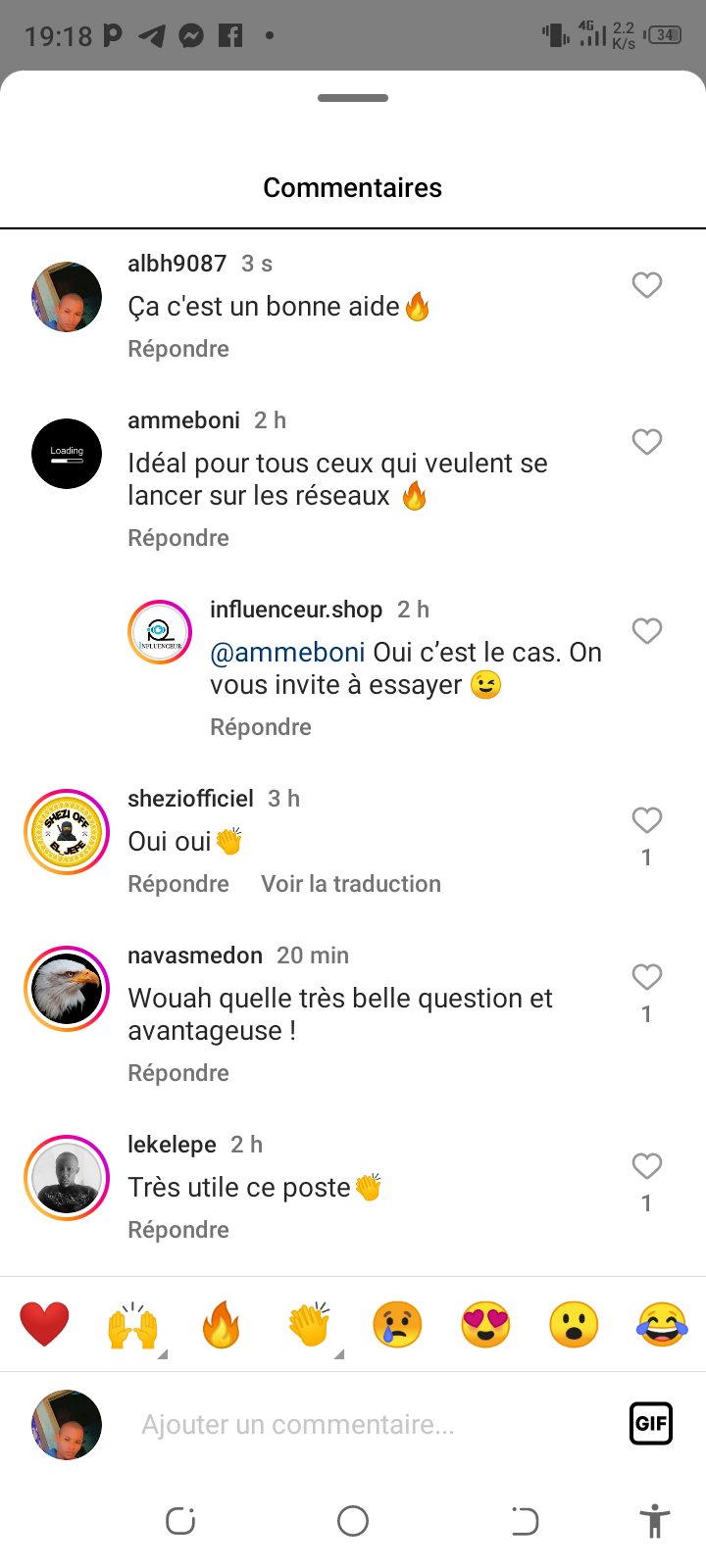Pick the crying face emoji reaction
Image resolution: width=706 pixels, height=1568 pixels.
397,1325
